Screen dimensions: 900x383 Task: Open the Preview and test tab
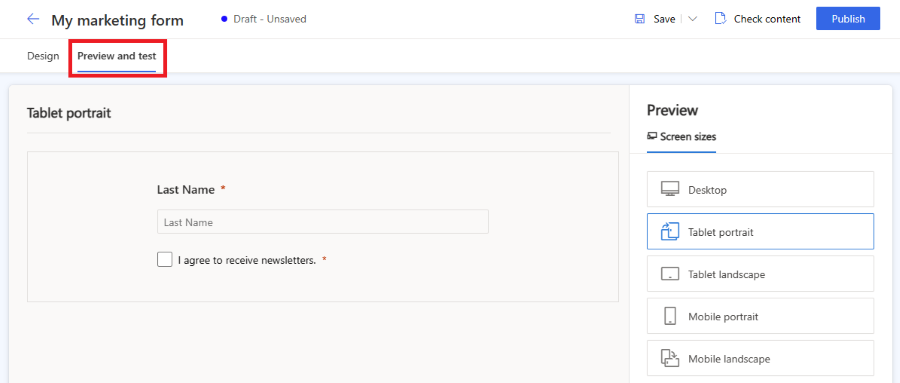(117, 56)
